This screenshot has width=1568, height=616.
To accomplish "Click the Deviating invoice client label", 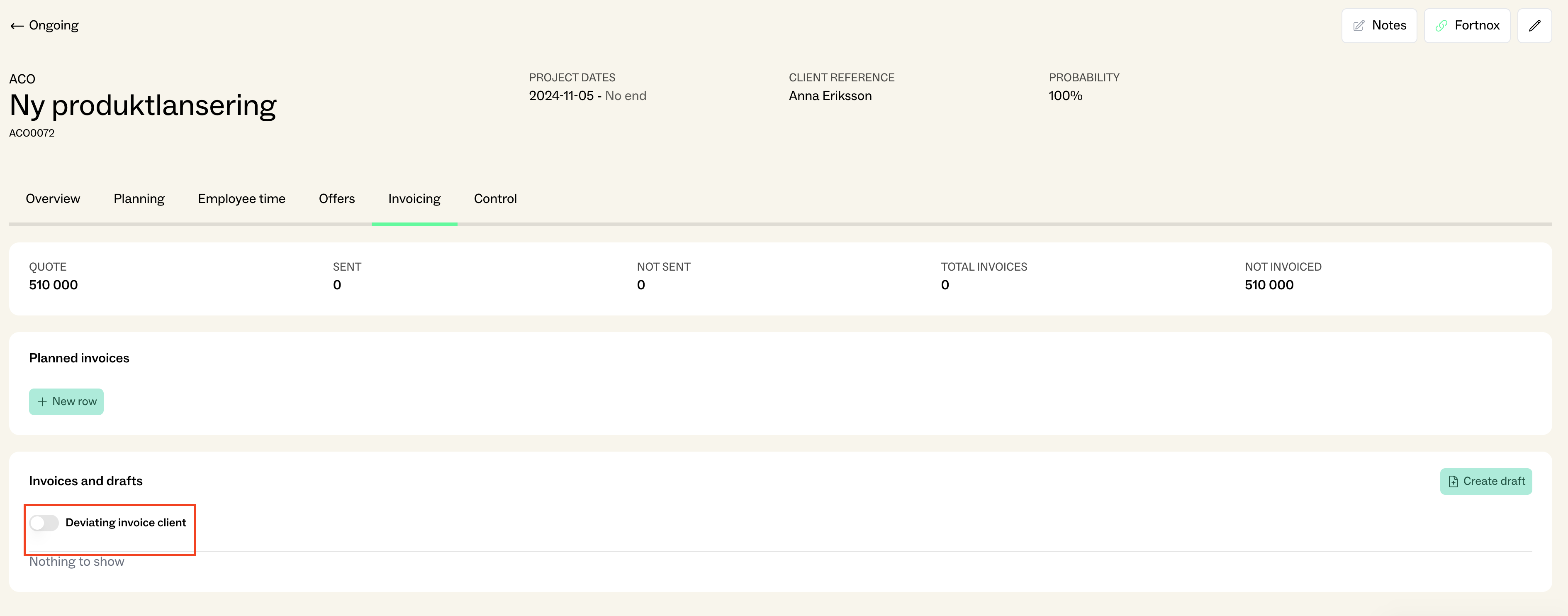I will (125, 523).
